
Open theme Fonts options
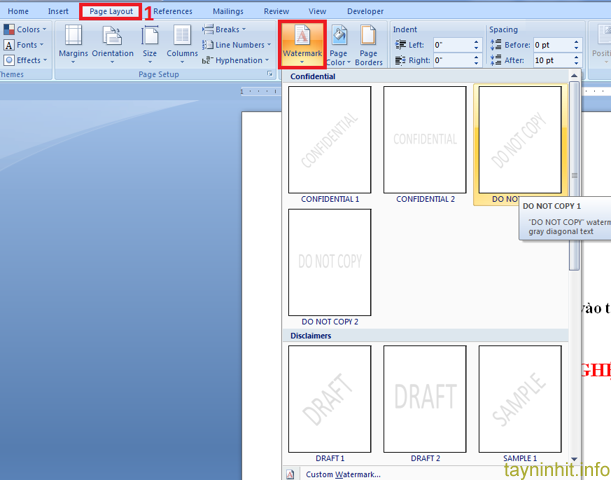pyautogui.click(x=25, y=45)
